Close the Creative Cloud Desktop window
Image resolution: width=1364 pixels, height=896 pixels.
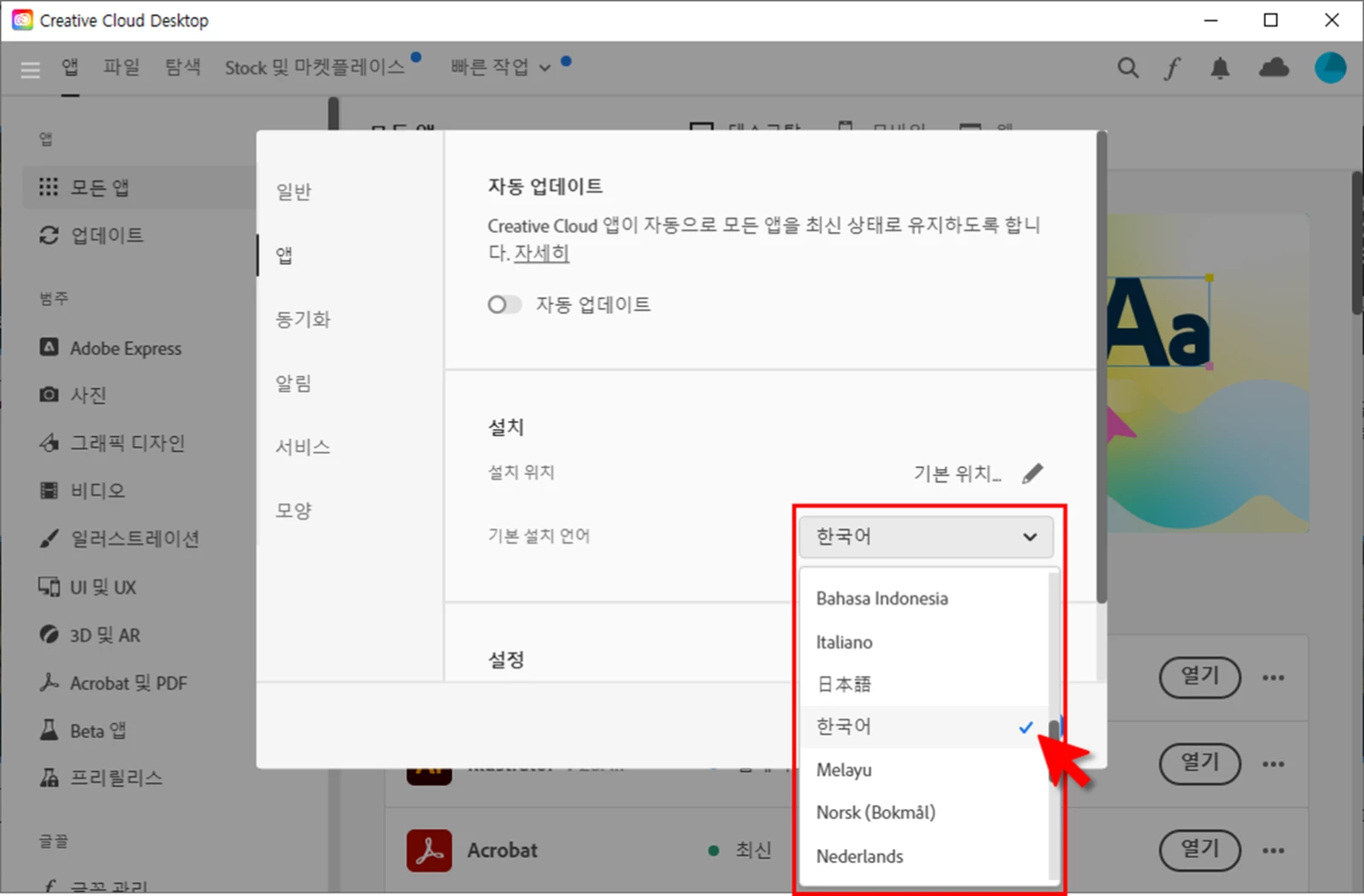1332,20
